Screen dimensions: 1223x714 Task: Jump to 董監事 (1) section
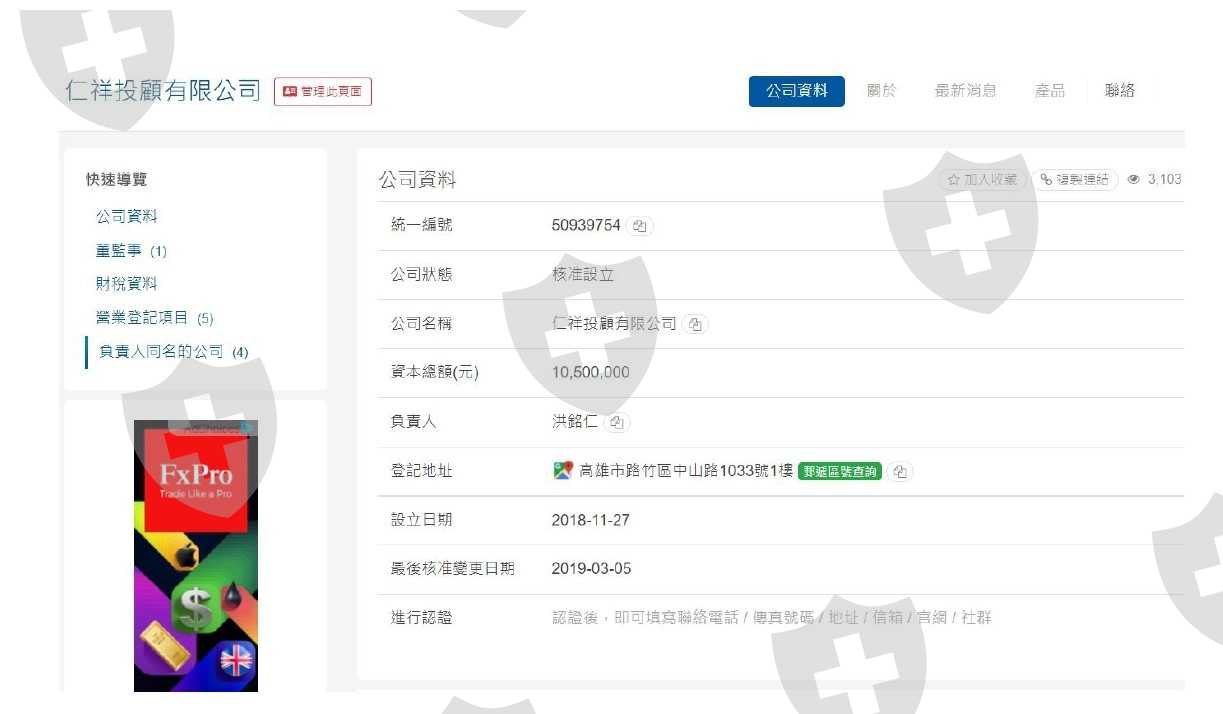pos(131,251)
